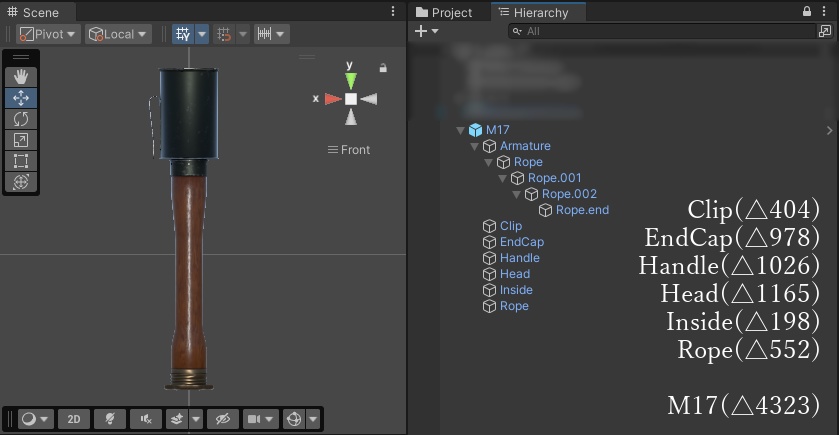Select the Move tool
The width and height of the screenshot is (839, 435).
21,98
